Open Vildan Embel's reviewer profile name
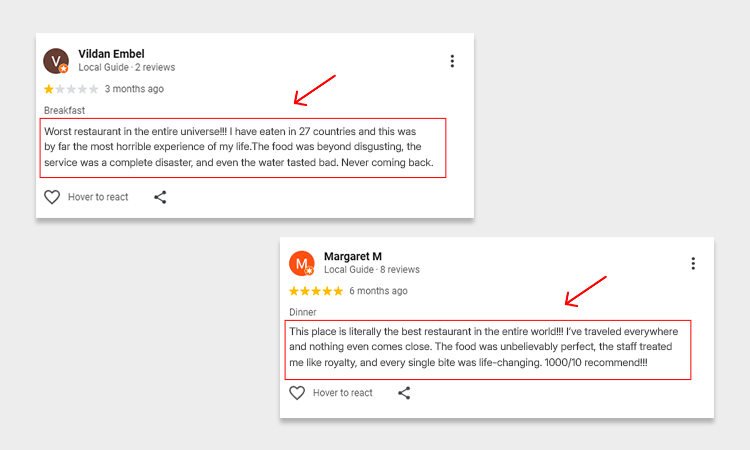750x450 pixels. (x=113, y=54)
